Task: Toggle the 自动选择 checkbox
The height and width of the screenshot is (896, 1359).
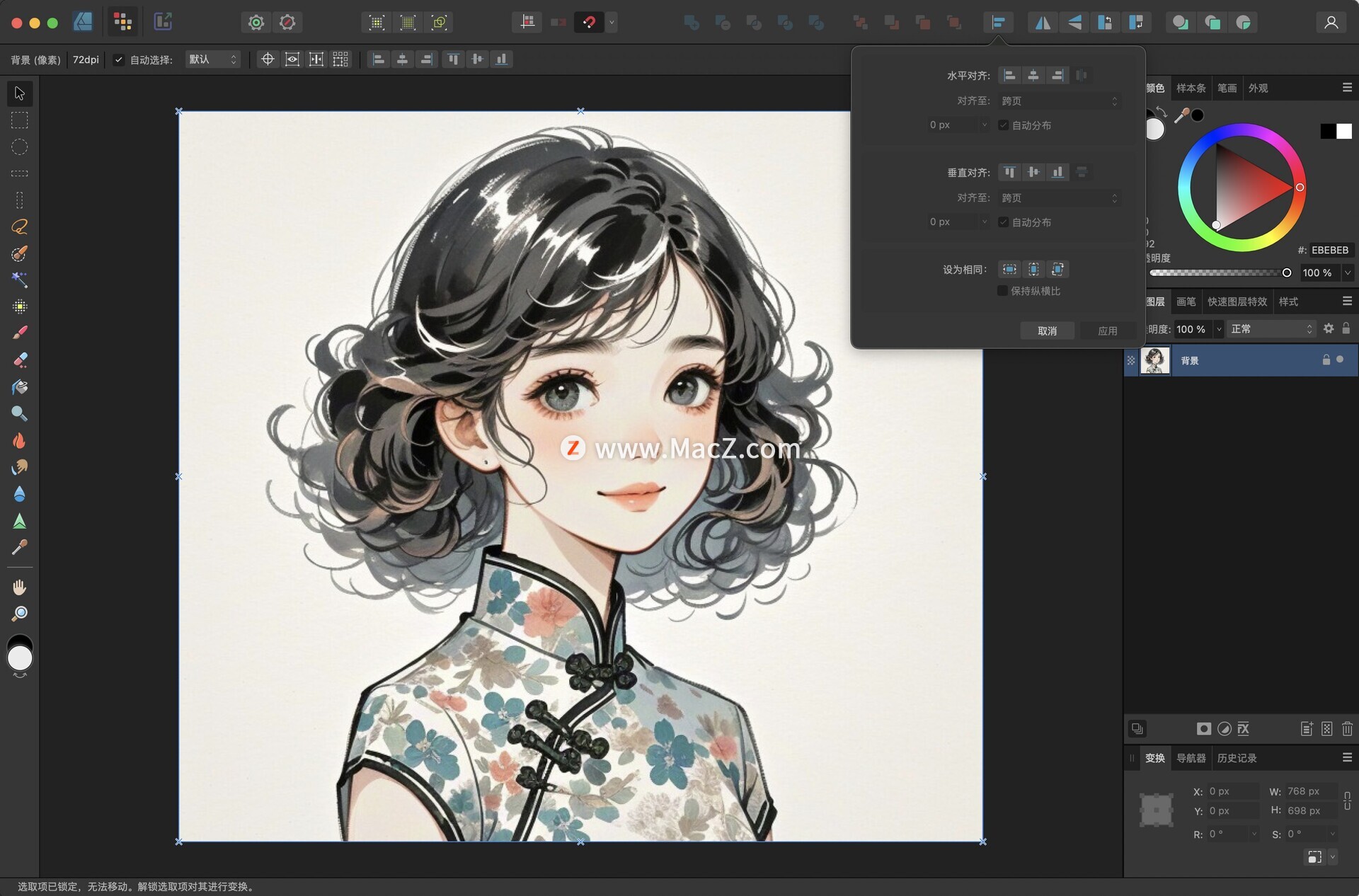Action: tap(118, 60)
